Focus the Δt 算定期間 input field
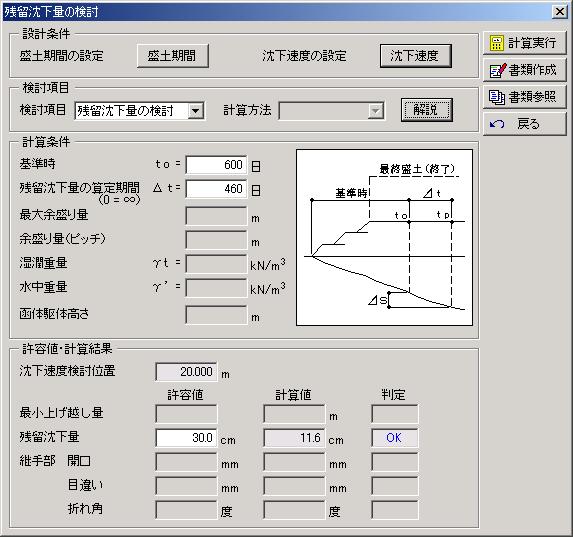This screenshot has width=573, height=537. click(216, 189)
